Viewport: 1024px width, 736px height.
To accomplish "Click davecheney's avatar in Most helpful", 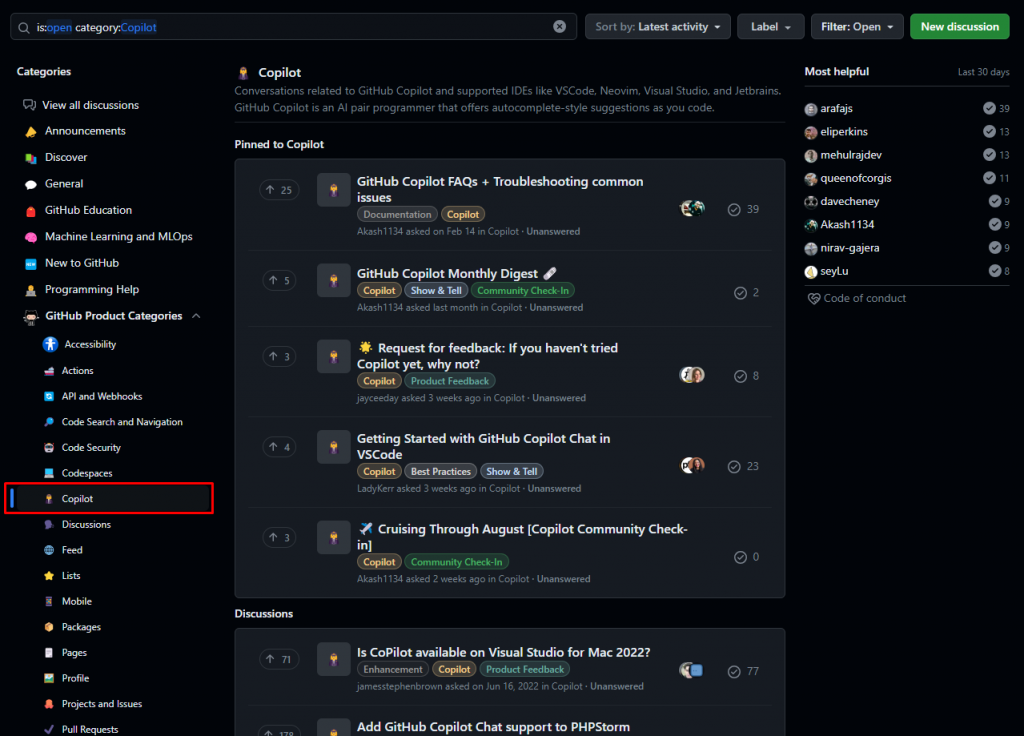I will (810, 202).
